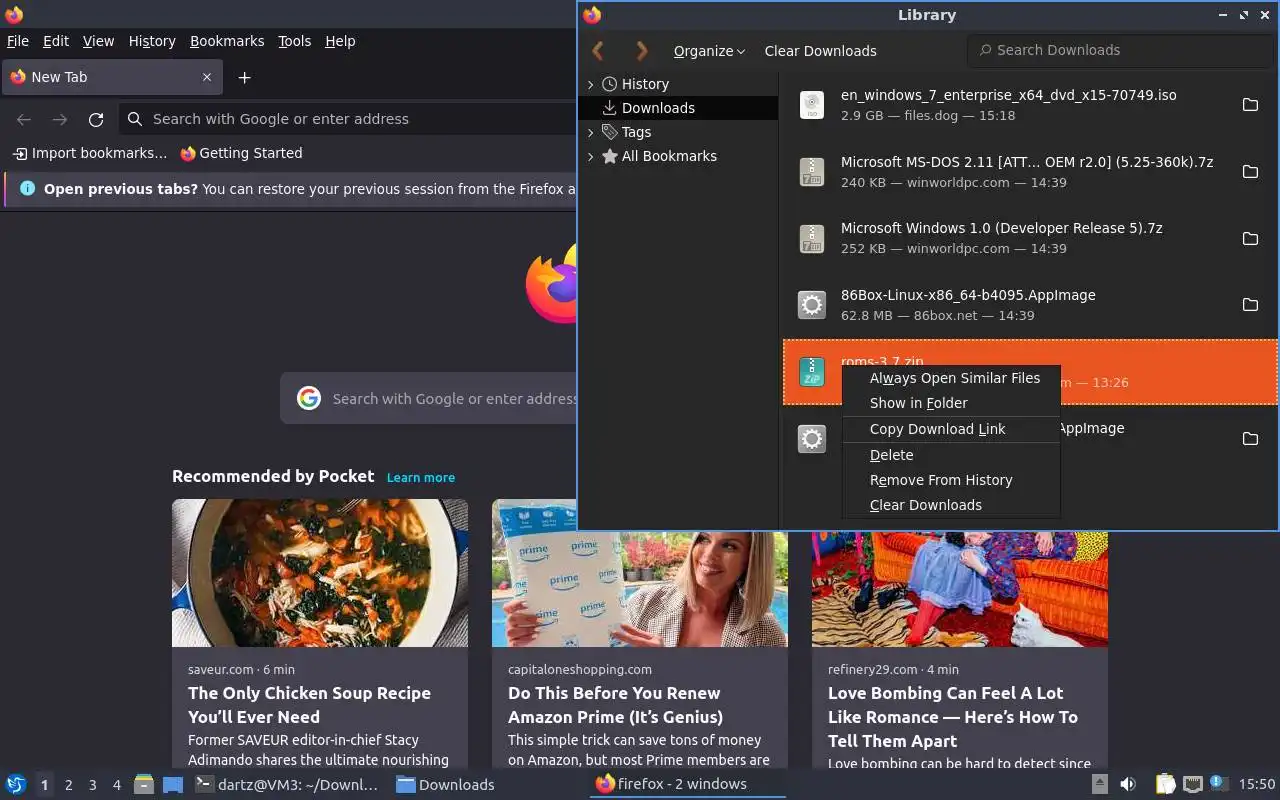Choose Show in Folder from context menu
The width and height of the screenshot is (1280, 800).
[951, 403]
